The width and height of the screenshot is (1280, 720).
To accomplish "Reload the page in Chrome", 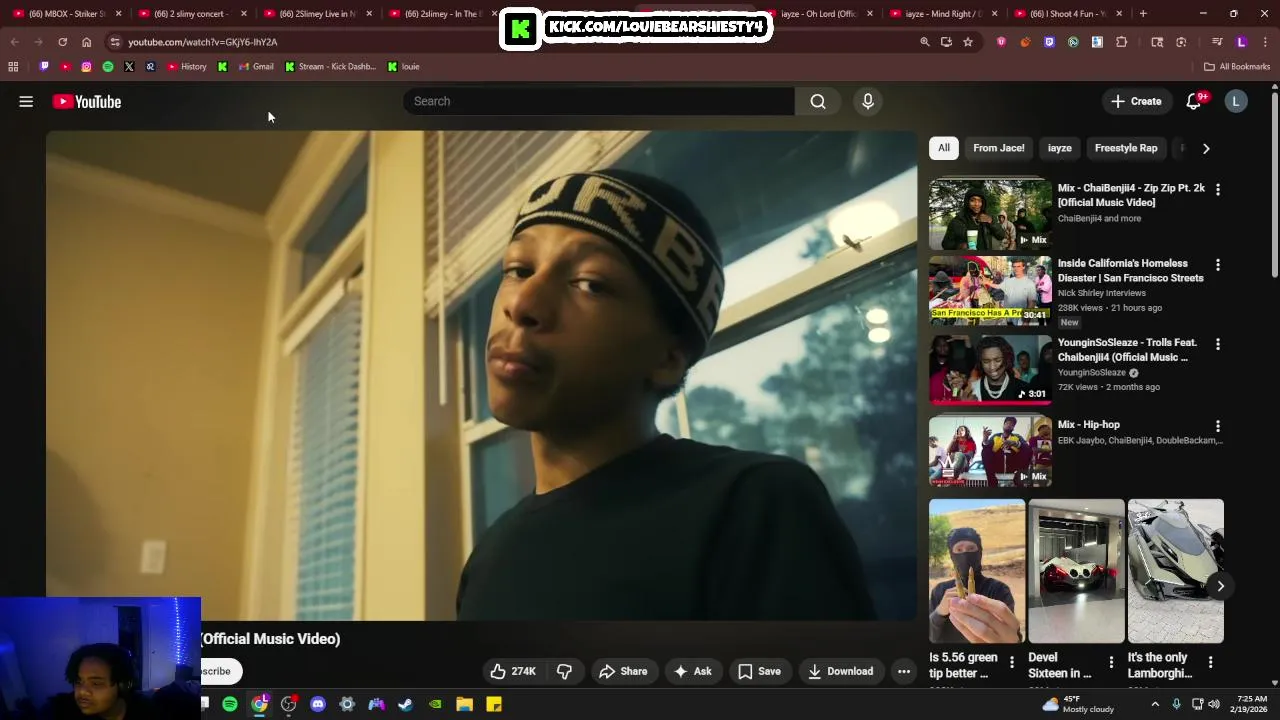I will point(62,42).
